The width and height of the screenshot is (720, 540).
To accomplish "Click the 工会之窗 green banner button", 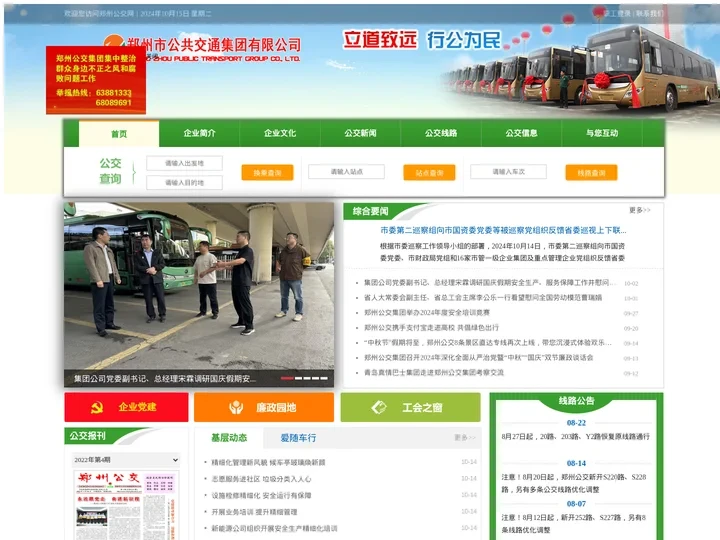I will [411, 407].
